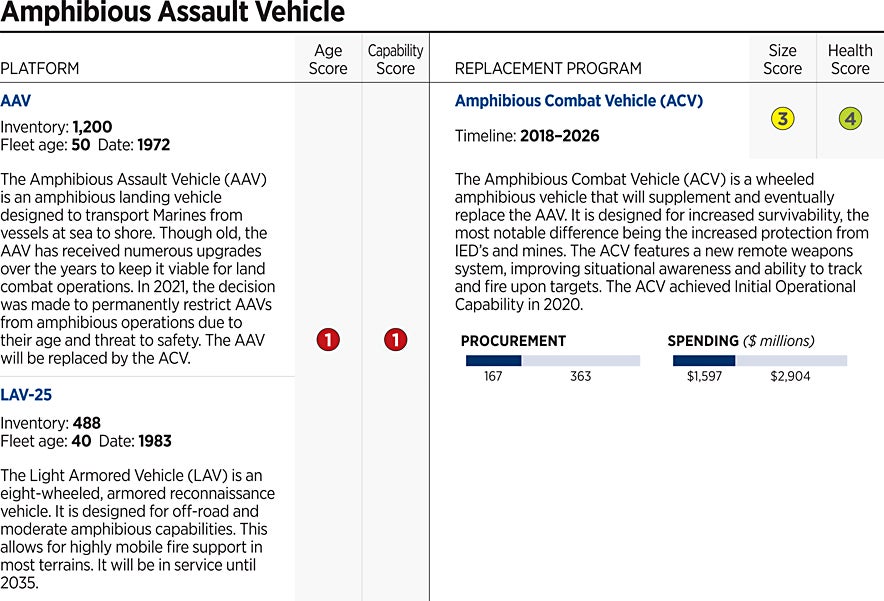The width and height of the screenshot is (884, 601).
Task: Click the Amphibious Assault Vehicle page title
Action: [x=173, y=13]
